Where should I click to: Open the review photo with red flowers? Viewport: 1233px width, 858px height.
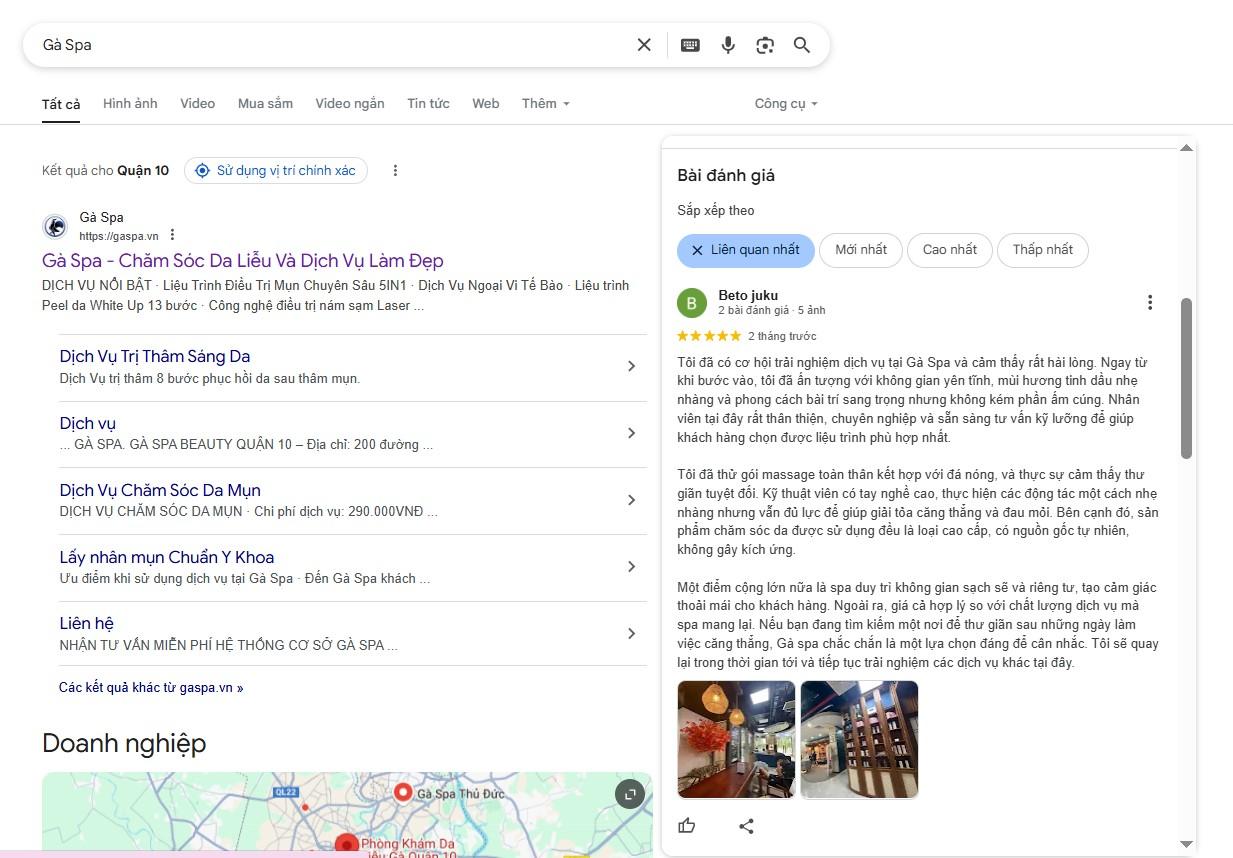pos(737,740)
